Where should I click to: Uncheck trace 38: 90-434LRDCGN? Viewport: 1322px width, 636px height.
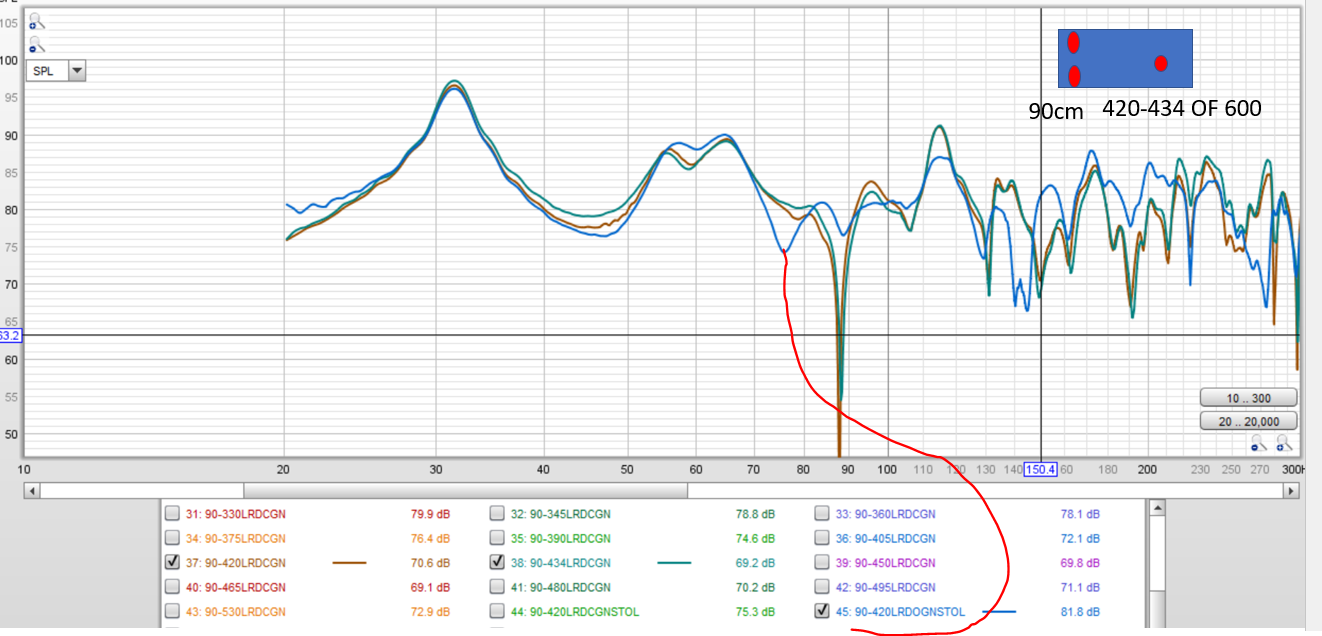(x=497, y=563)
